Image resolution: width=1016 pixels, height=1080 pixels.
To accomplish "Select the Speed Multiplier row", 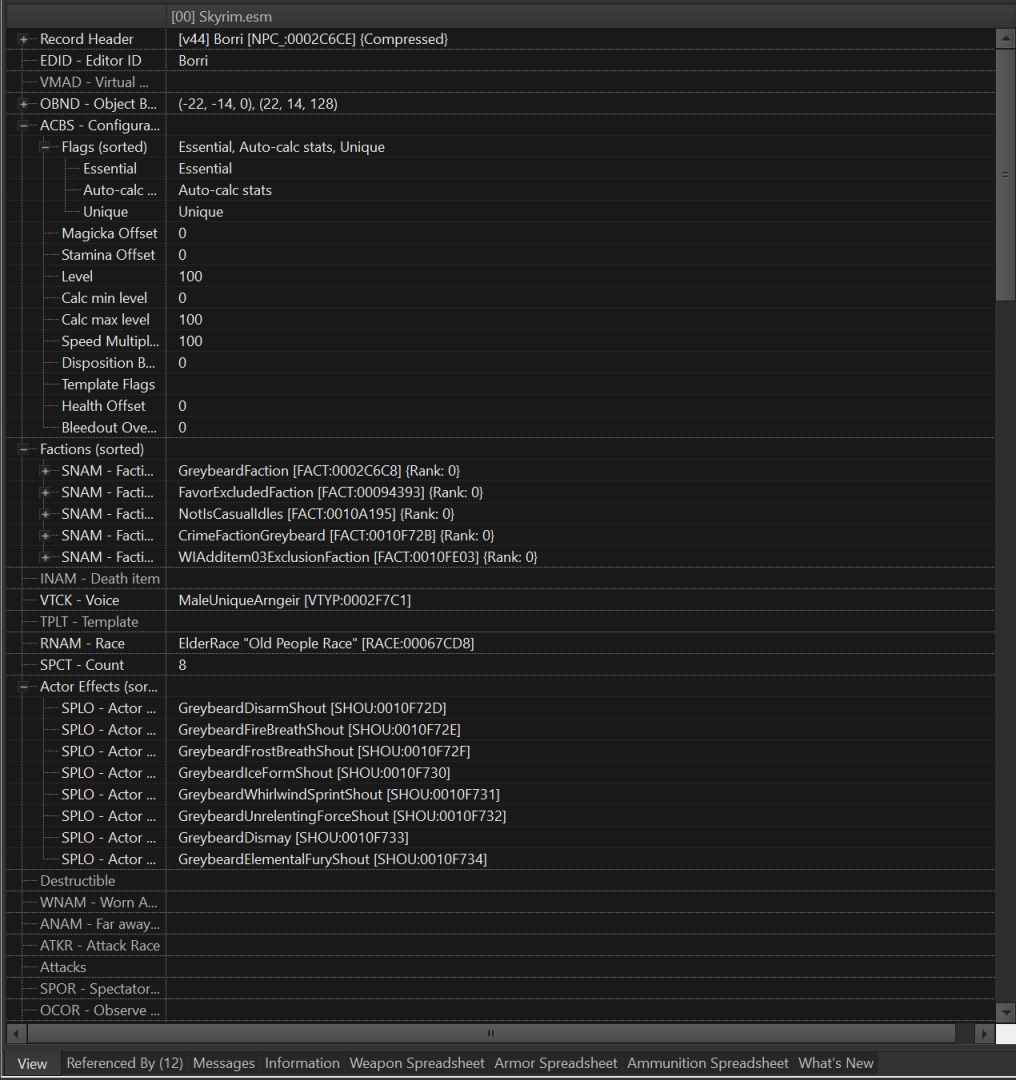I will [500, 342].
